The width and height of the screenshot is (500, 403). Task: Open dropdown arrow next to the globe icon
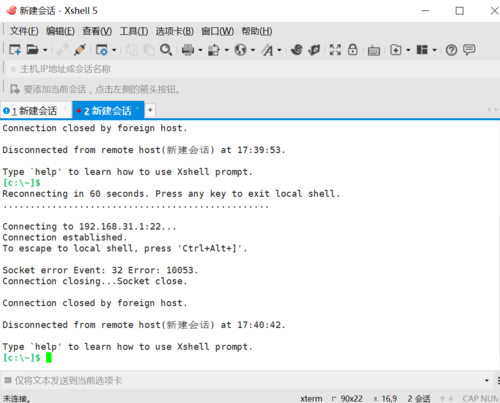253,50
